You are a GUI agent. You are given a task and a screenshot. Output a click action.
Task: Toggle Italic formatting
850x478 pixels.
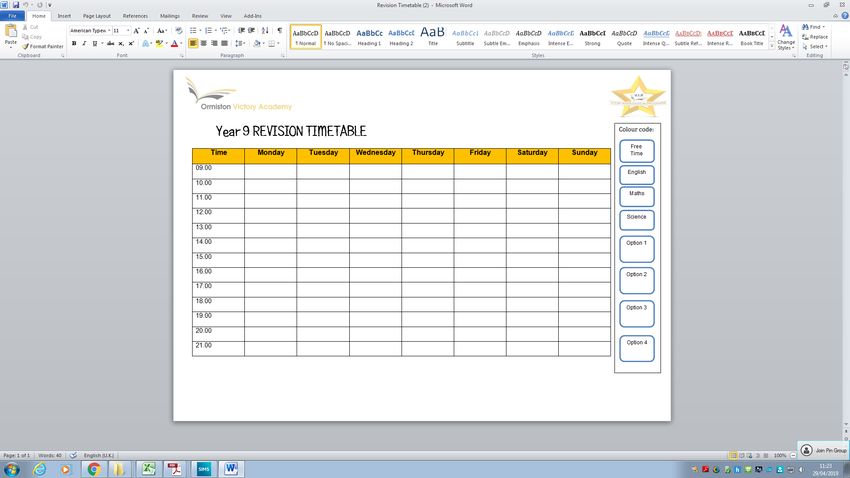84,43
